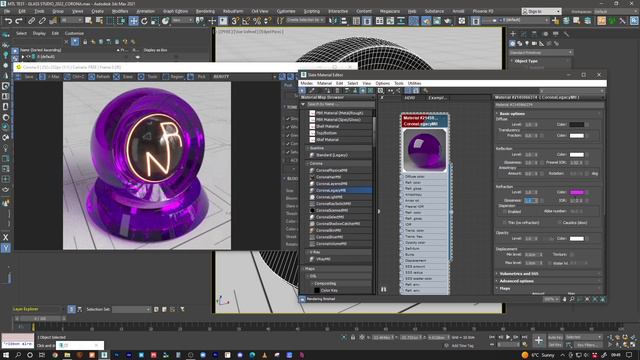Image resolution: width=640 pixels, height=360 pixels.
Task: Activate the Select and Link tool
Action: [31, 21]
